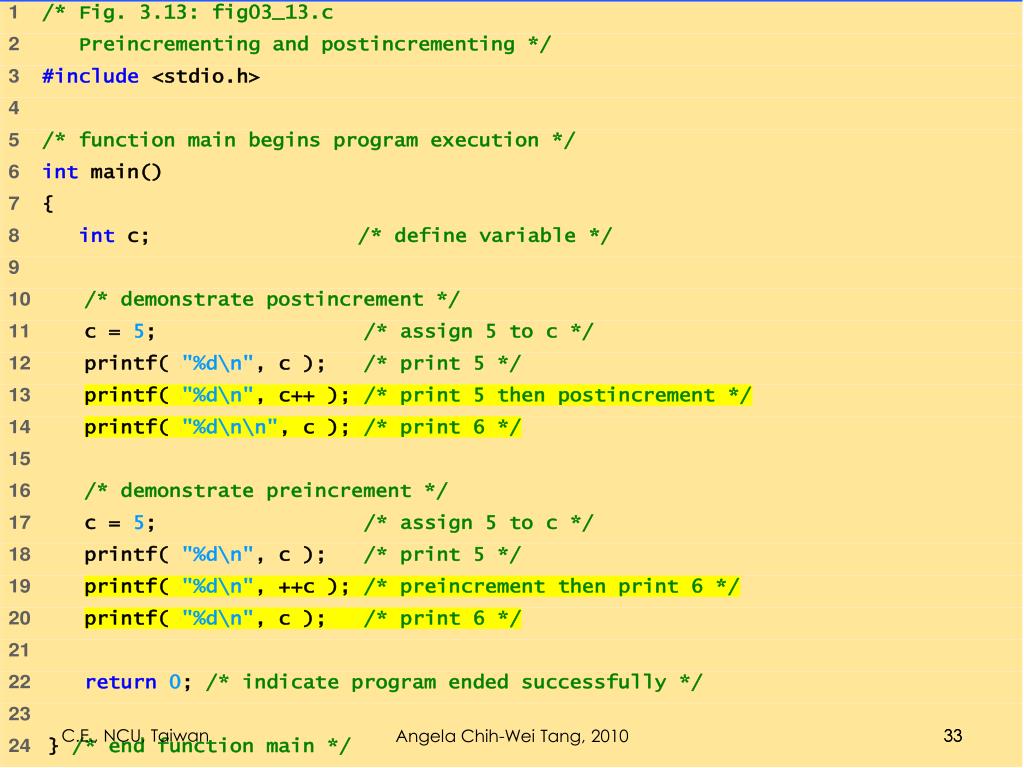Click the 'Fig. 3.13: fig03_13.c' header comment

coord(187,12)
